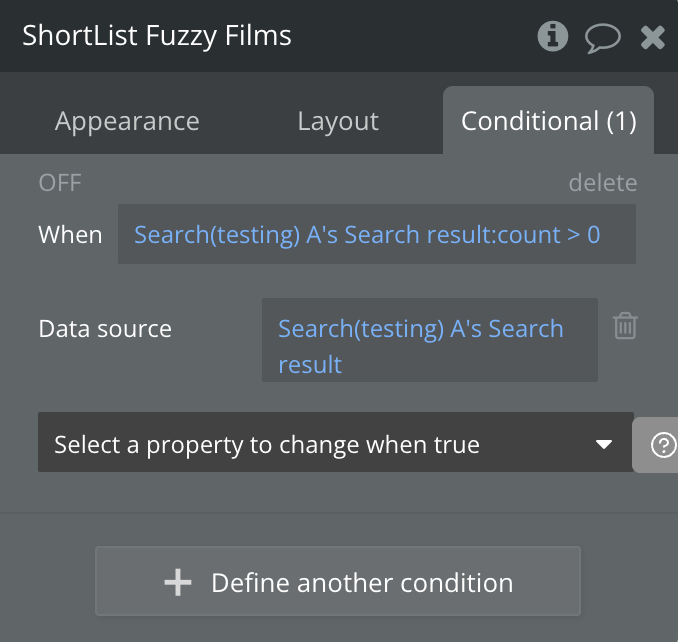Viewport: 678px width, 642px height.
Task: Click the 'When' label
Action: [x=70, y=235]
